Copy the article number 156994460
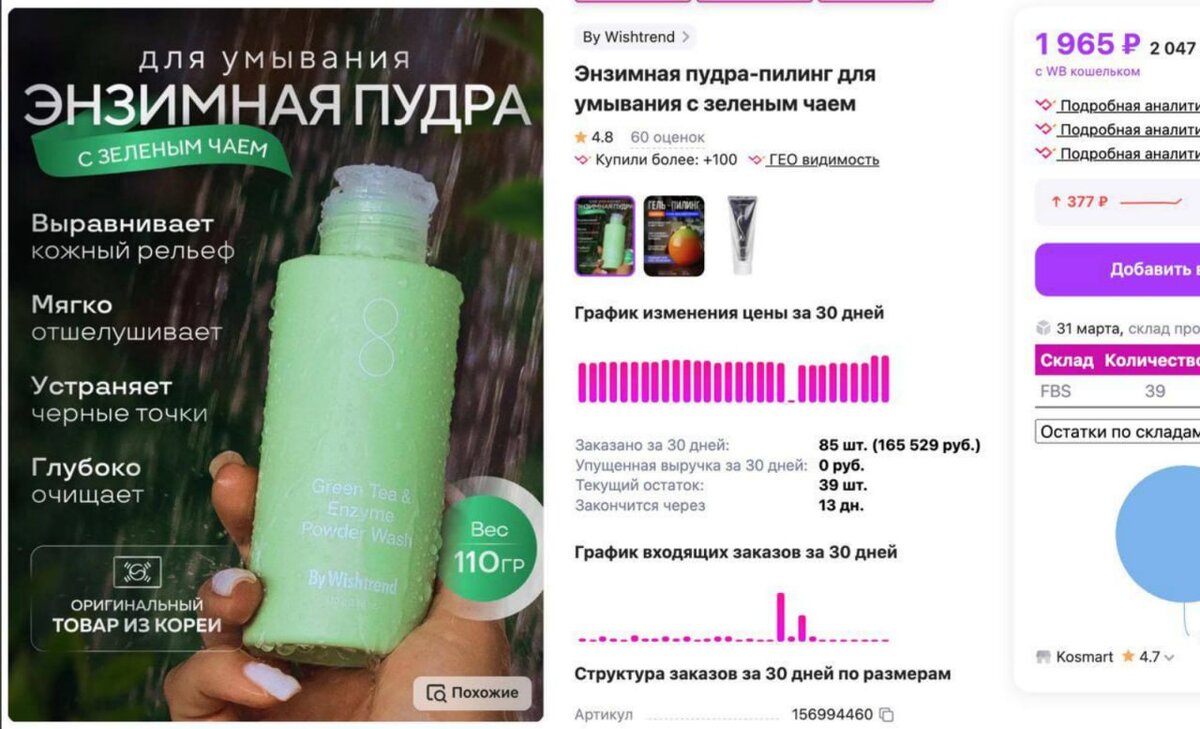Viewport: 1200px width, 729px height. pos(886,715)
